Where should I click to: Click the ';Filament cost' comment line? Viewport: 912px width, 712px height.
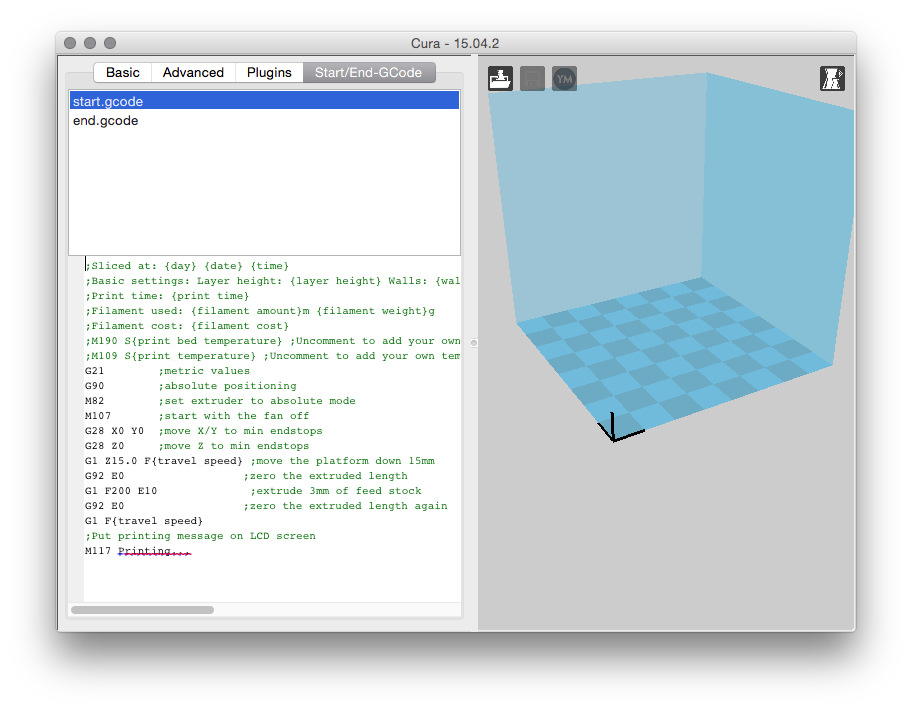click(187, 326)
